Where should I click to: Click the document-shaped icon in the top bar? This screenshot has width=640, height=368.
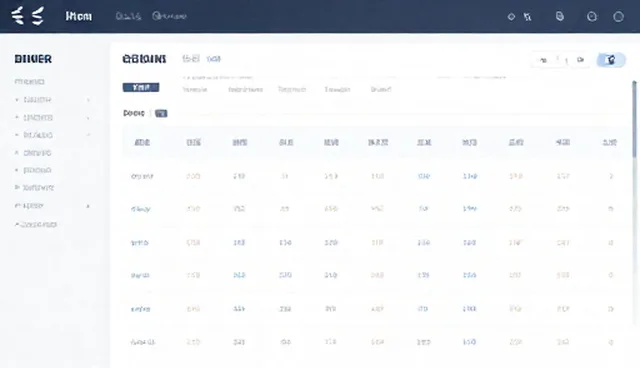pos(560,16)
